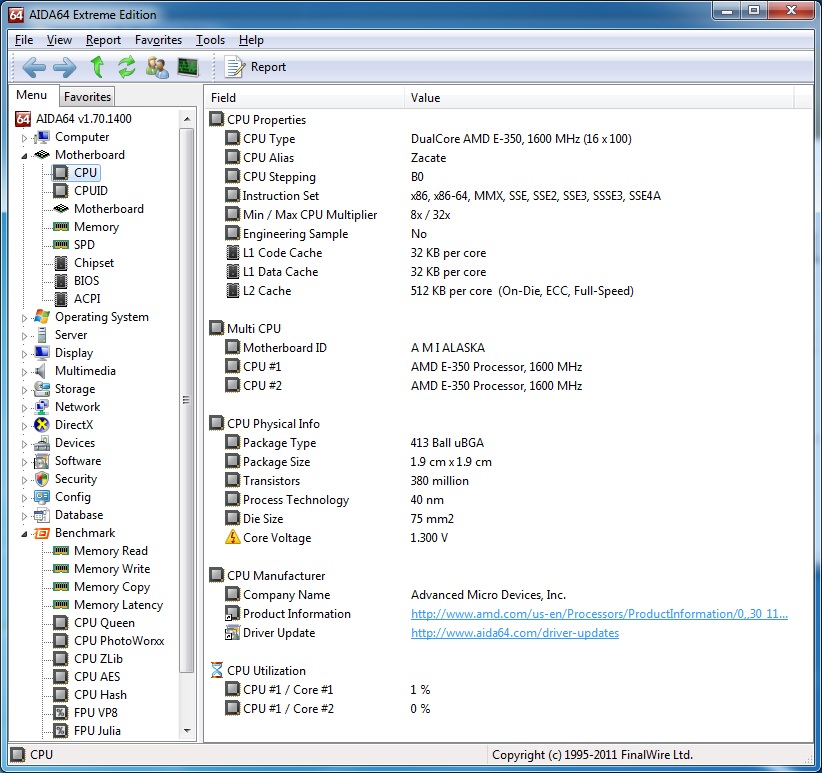
Task: Expand the Display tree node
Action: 24,354
